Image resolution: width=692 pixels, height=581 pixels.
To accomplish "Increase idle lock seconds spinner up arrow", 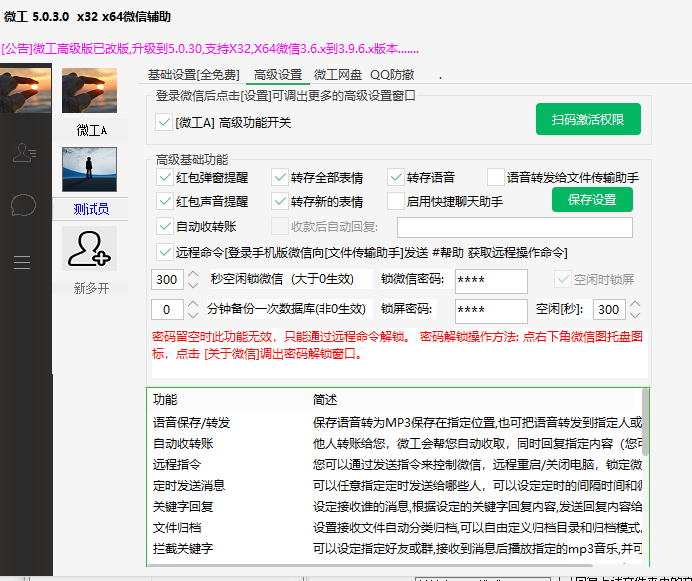I will [193, 274].
